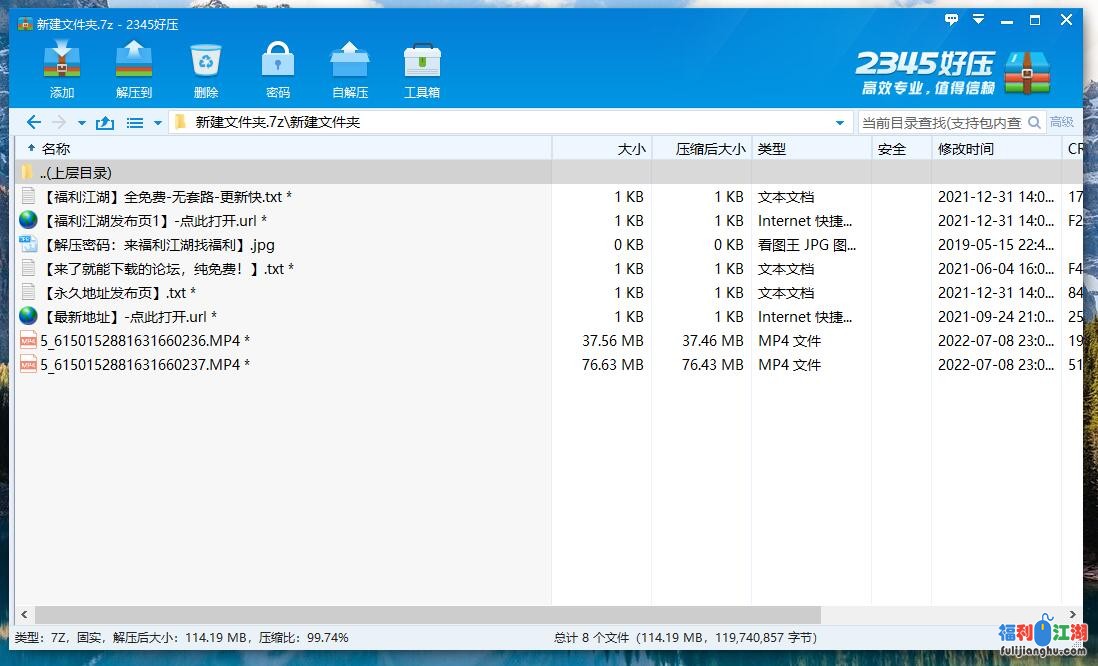1098x666 pixels.
Task: Expand the navigation history dropdown arrow
Action: coord(82,123)
